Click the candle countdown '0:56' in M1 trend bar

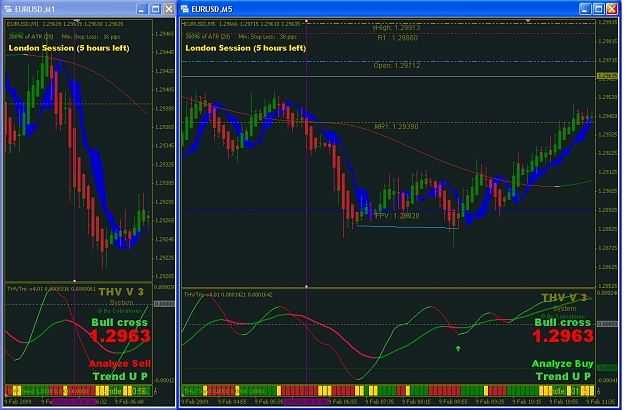click(139, 391)
